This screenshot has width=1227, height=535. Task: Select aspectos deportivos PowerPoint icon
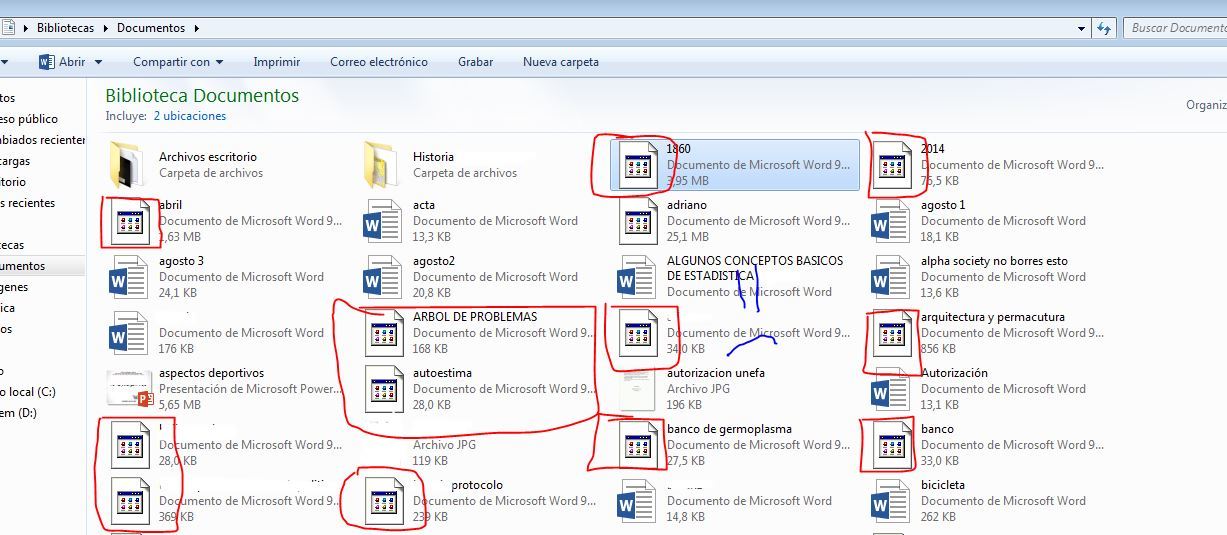click(128, 389)
